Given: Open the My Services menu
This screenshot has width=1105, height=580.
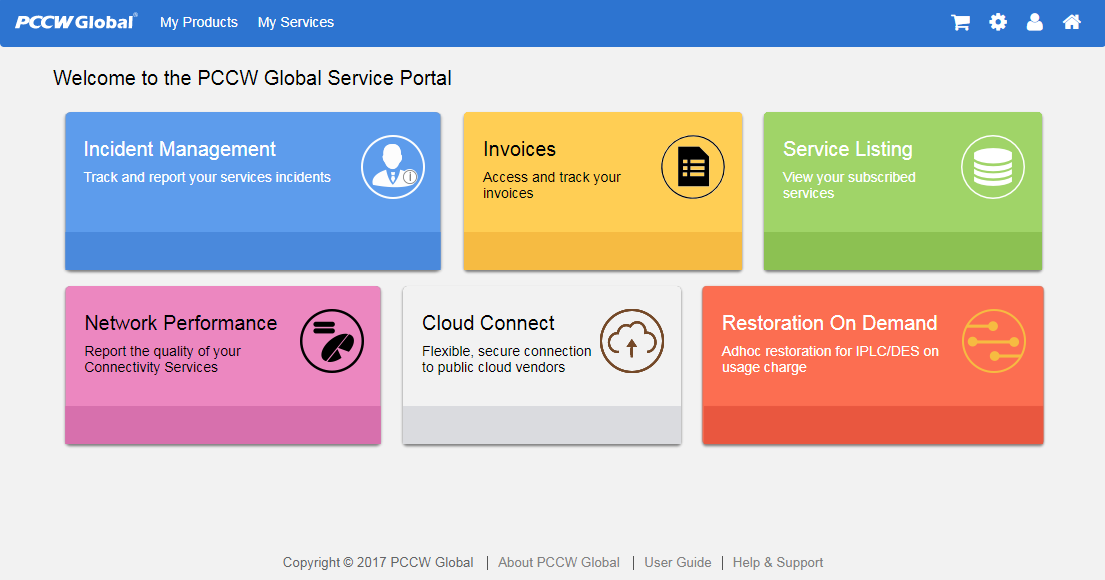Looking at the screenshot, I should (x=296, y=23).
